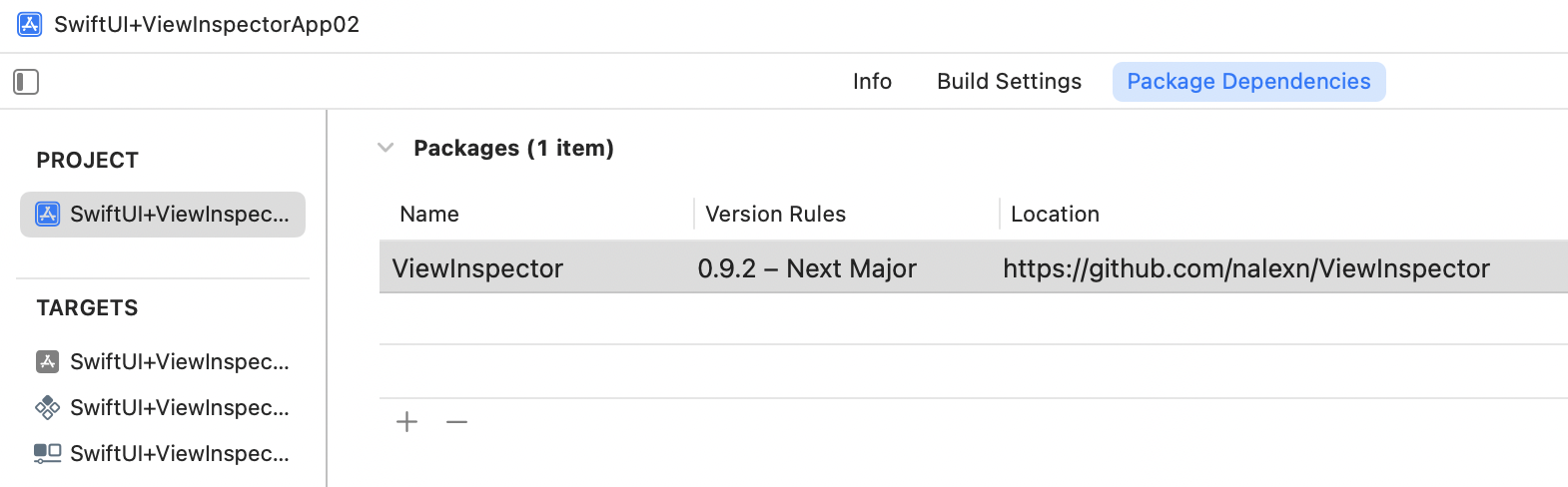Open the Info tab
The height and width of the screenshot is (487, 1568).
pyautogui.click(x=872, y=82)
